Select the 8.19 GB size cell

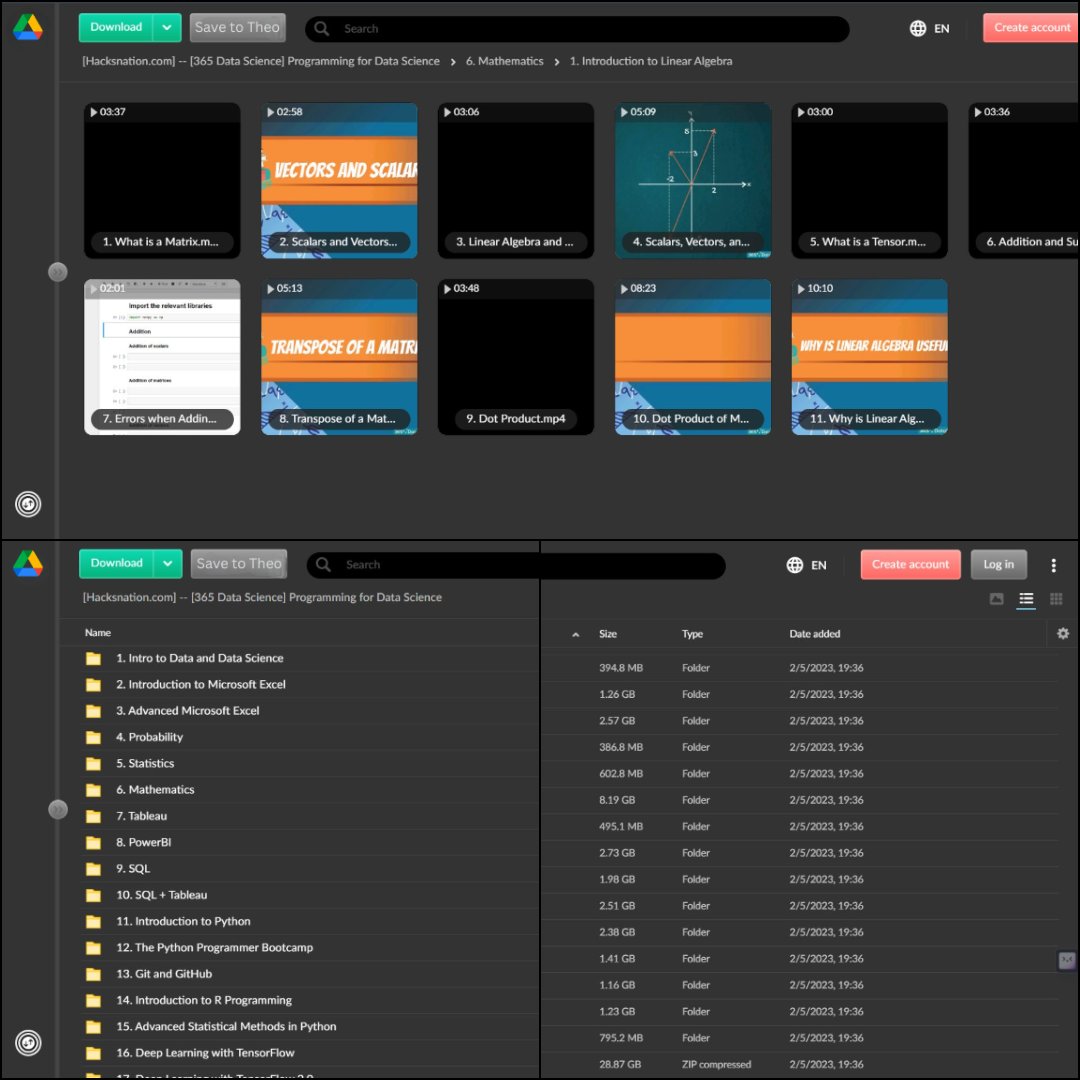tap(616, 800)
